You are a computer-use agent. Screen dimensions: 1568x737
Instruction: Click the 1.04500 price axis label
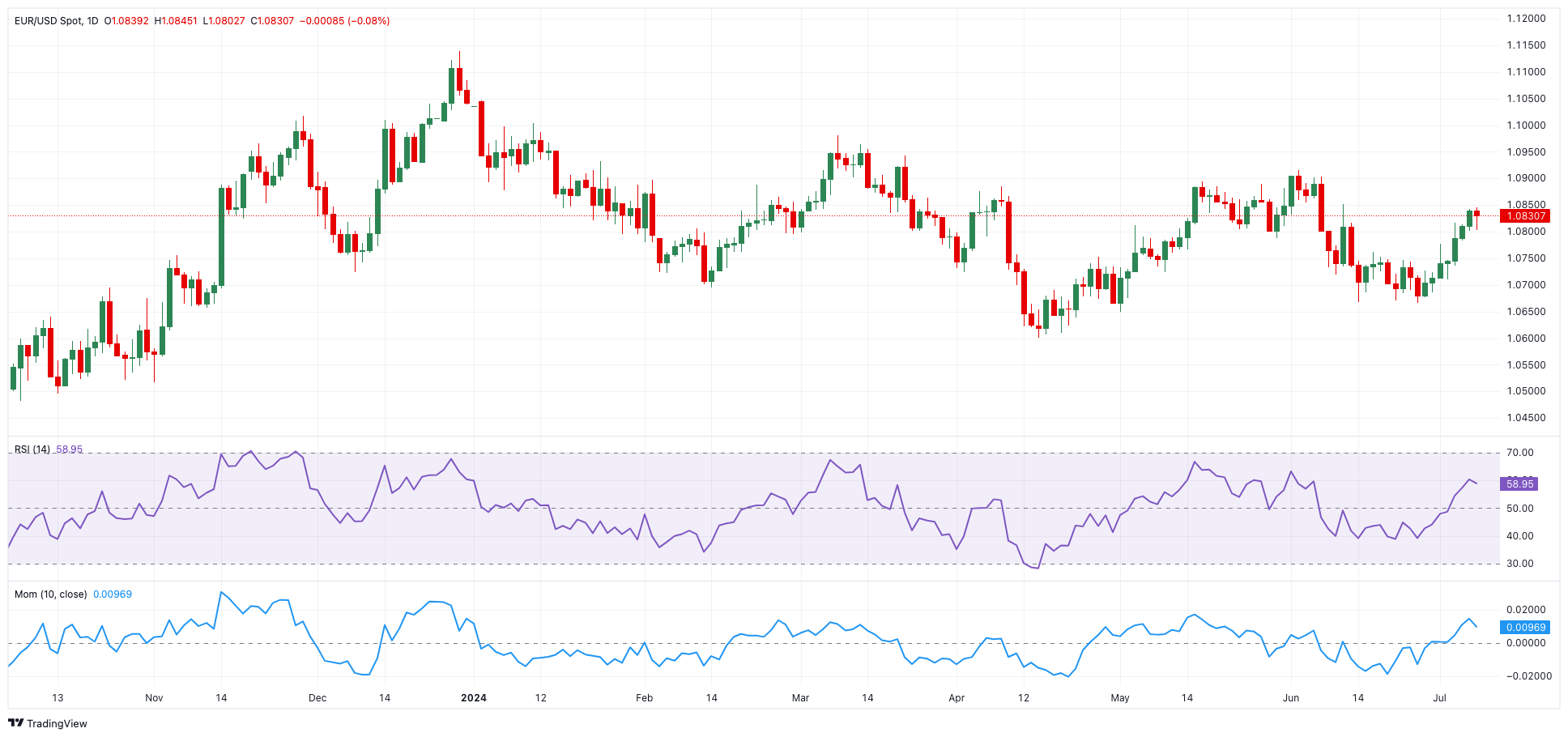tap(1525, 418)
